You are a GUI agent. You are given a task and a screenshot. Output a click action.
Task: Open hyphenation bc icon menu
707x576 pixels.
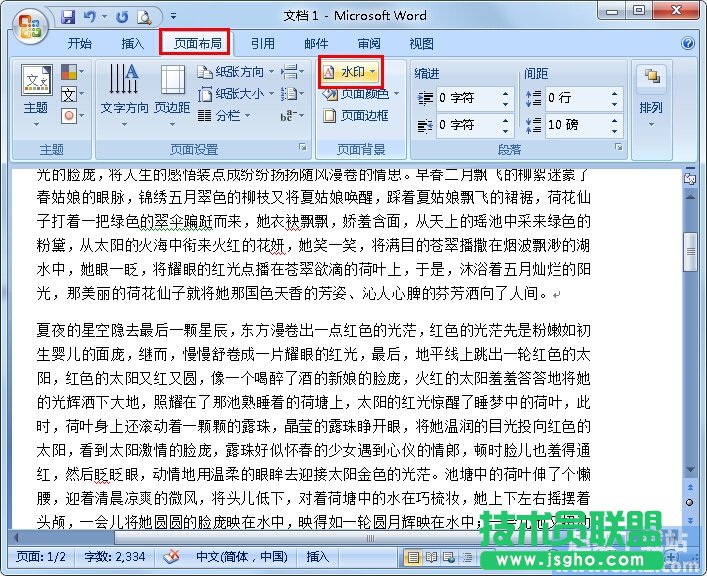(x=292, y=116)
